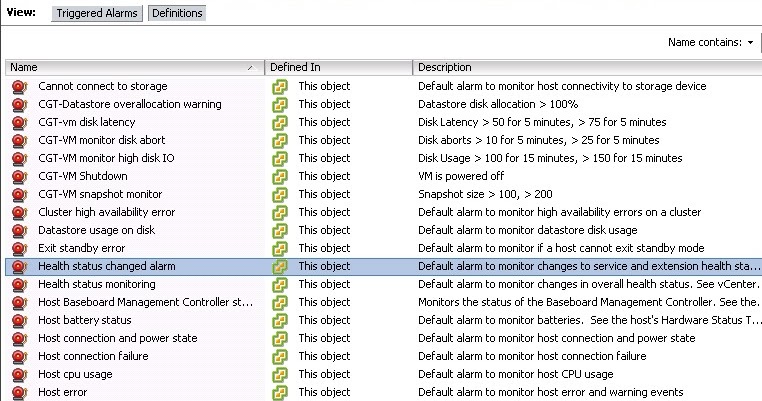Select Host connection failure alarm entry
762x401 pixels.
(x=93, y=356)
